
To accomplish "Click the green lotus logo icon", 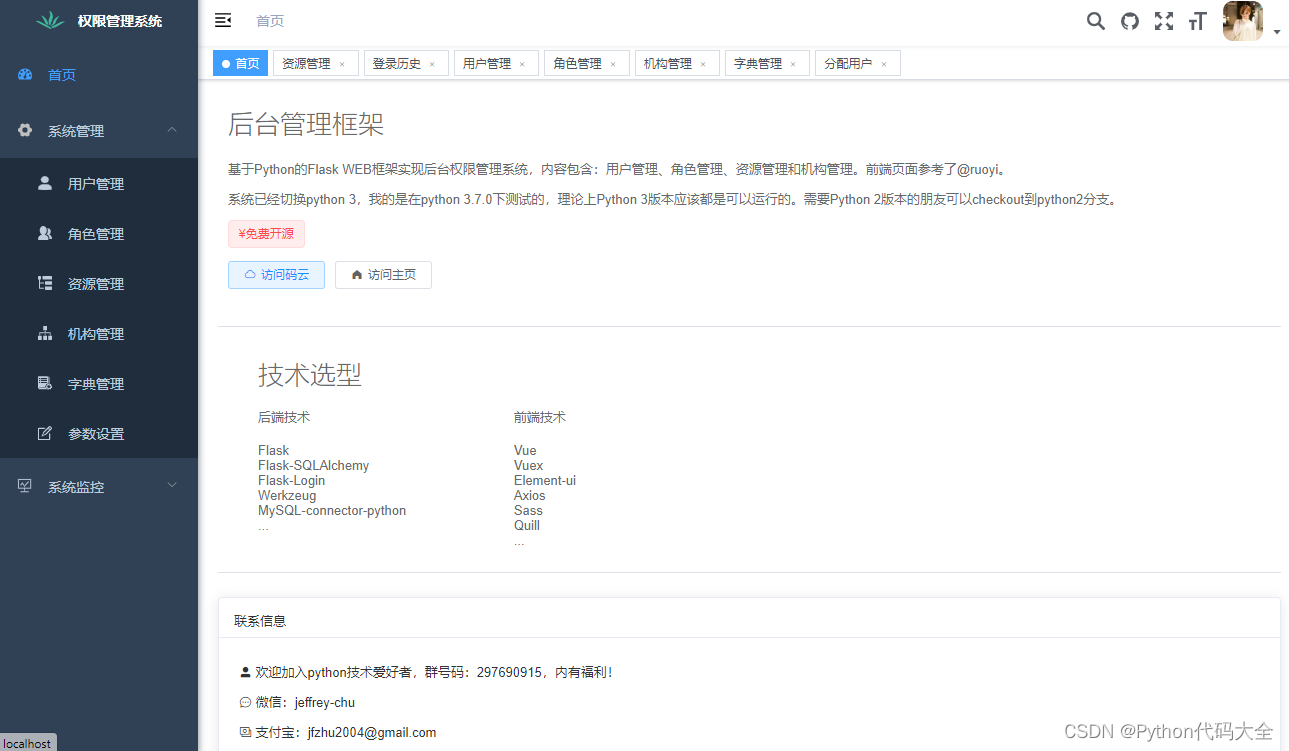I will [49, 20].
